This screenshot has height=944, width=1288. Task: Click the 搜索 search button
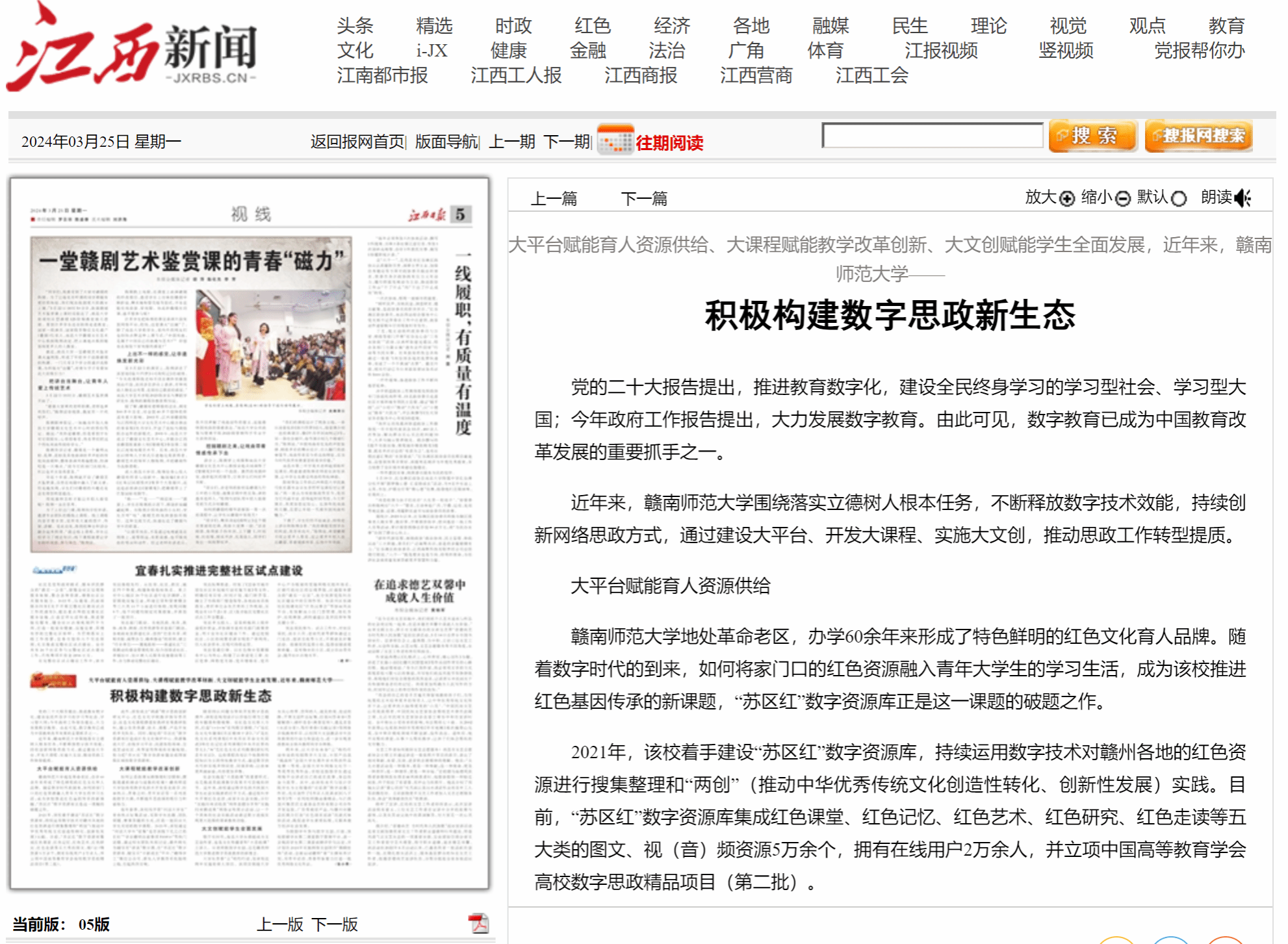[x=1093, y=136]
